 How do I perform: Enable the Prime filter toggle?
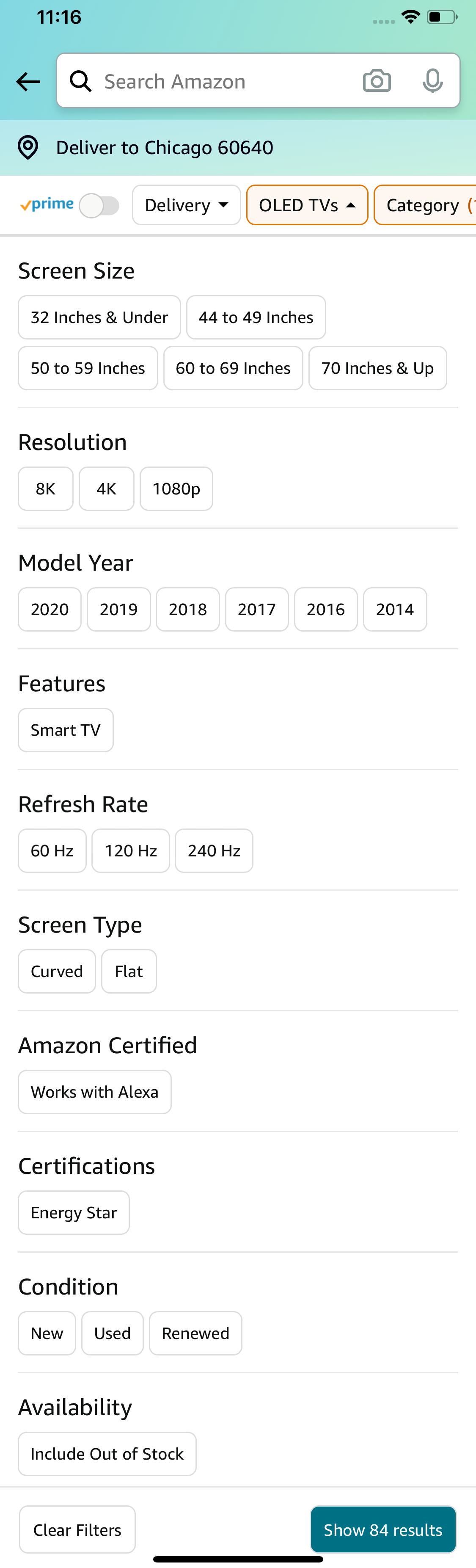[x=100, y=205]
